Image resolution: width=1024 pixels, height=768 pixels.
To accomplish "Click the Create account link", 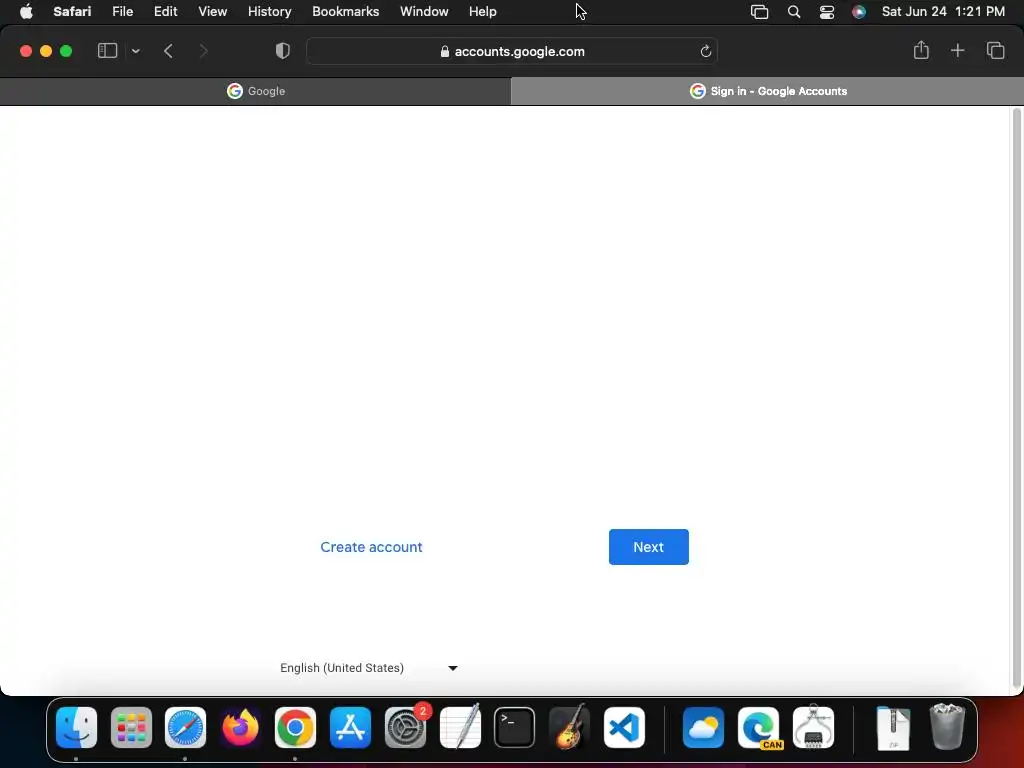I will click(x=371, y=547).
